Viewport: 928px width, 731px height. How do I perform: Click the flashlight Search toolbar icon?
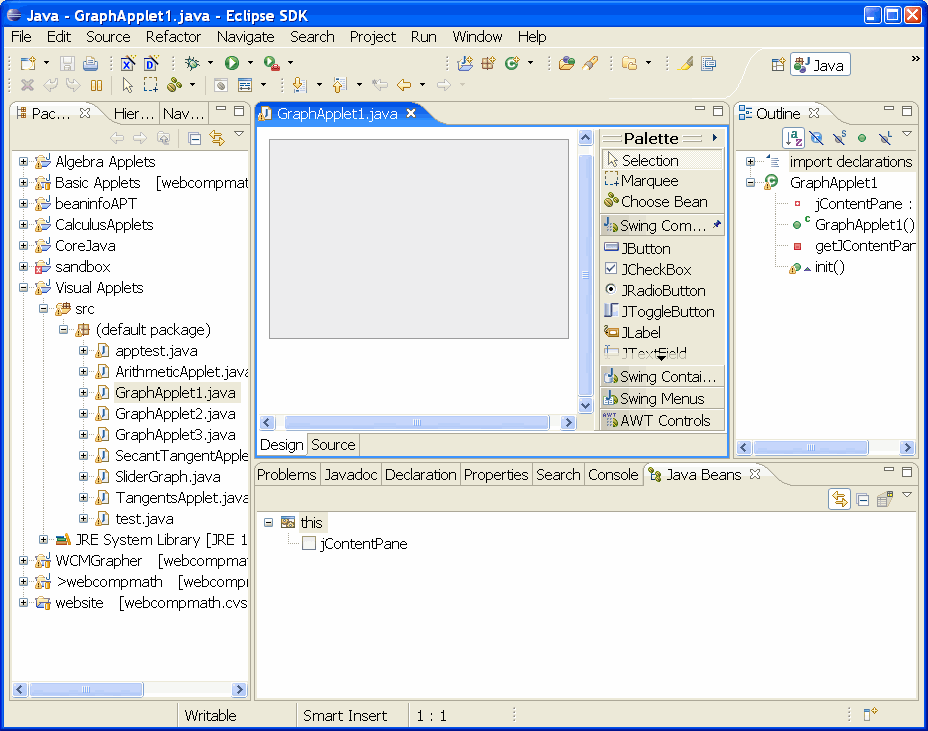click(590, 63)
